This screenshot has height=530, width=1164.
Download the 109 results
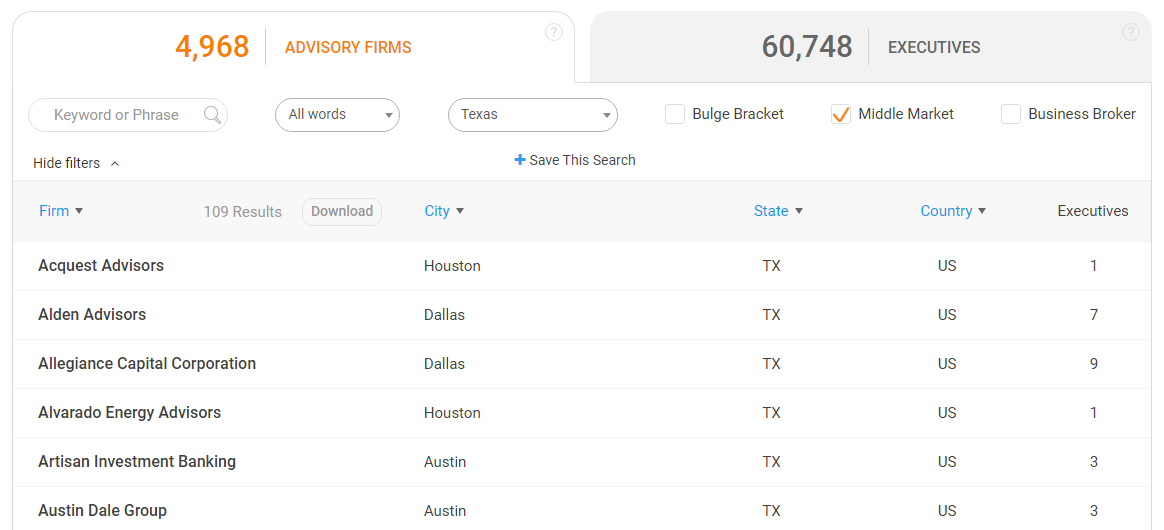pyautogui.click(x=342, y=211)
